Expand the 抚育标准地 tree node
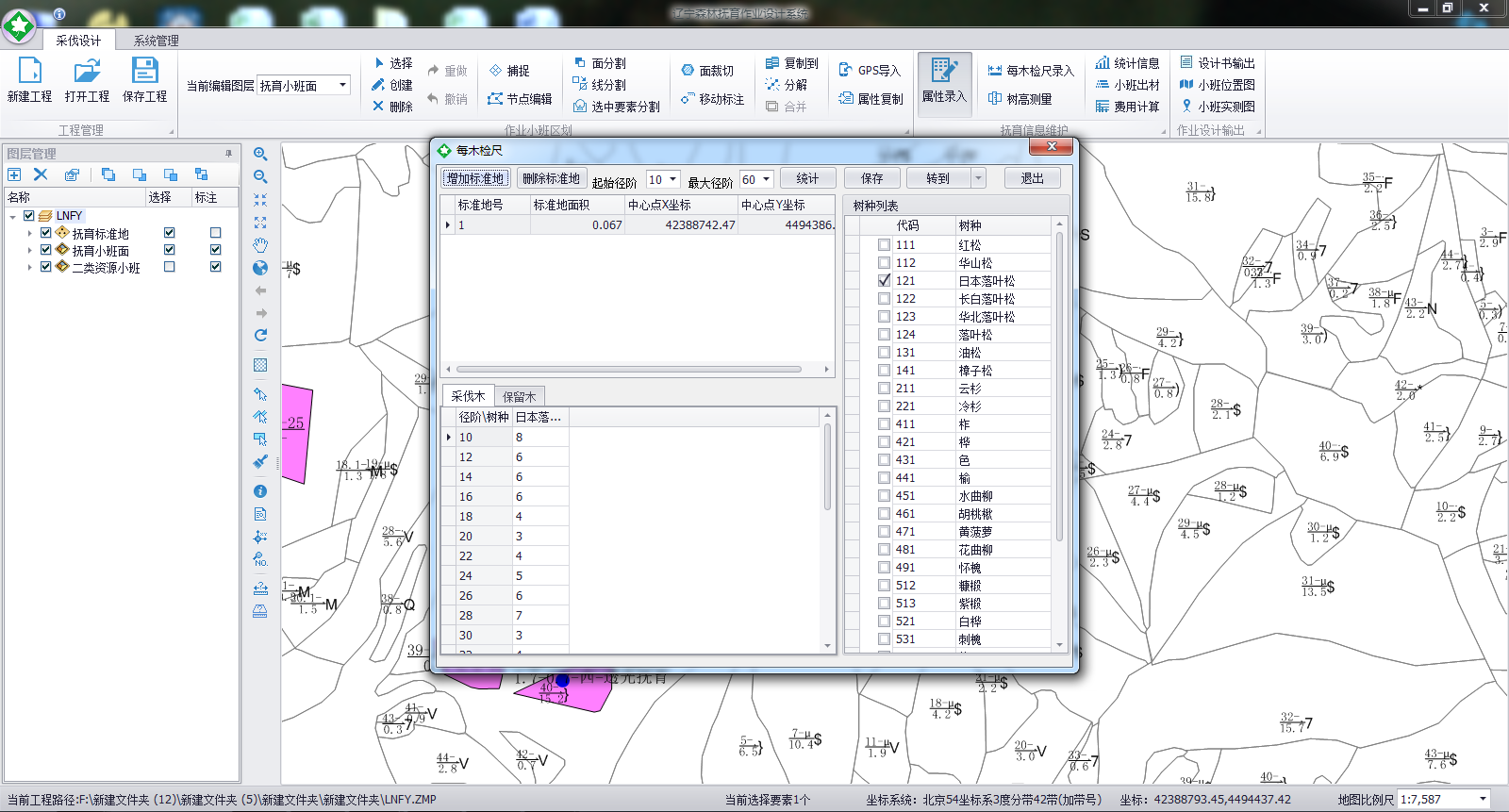 [29, 233]
